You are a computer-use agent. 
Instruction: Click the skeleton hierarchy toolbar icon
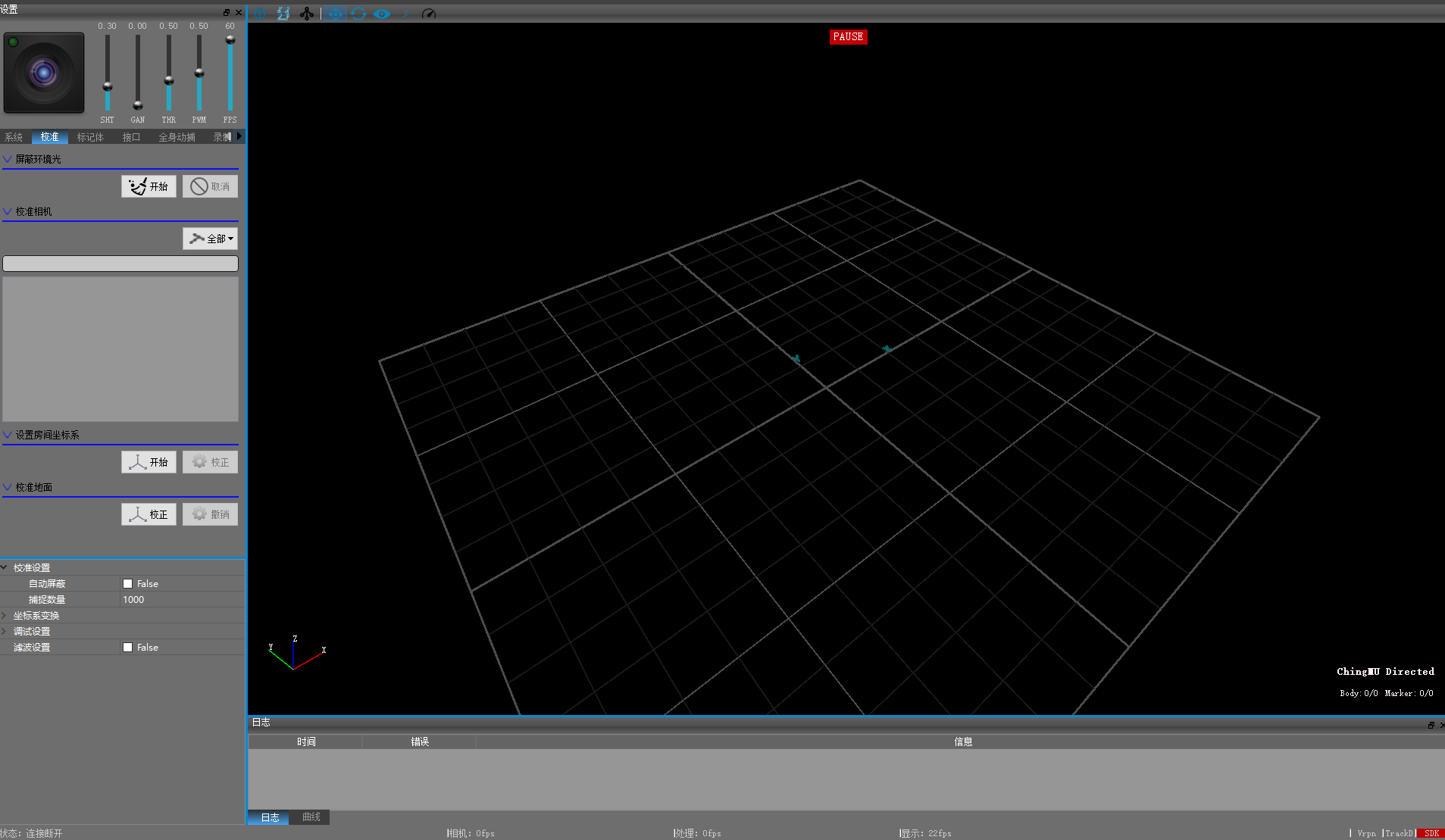click(x=307, y=14)
